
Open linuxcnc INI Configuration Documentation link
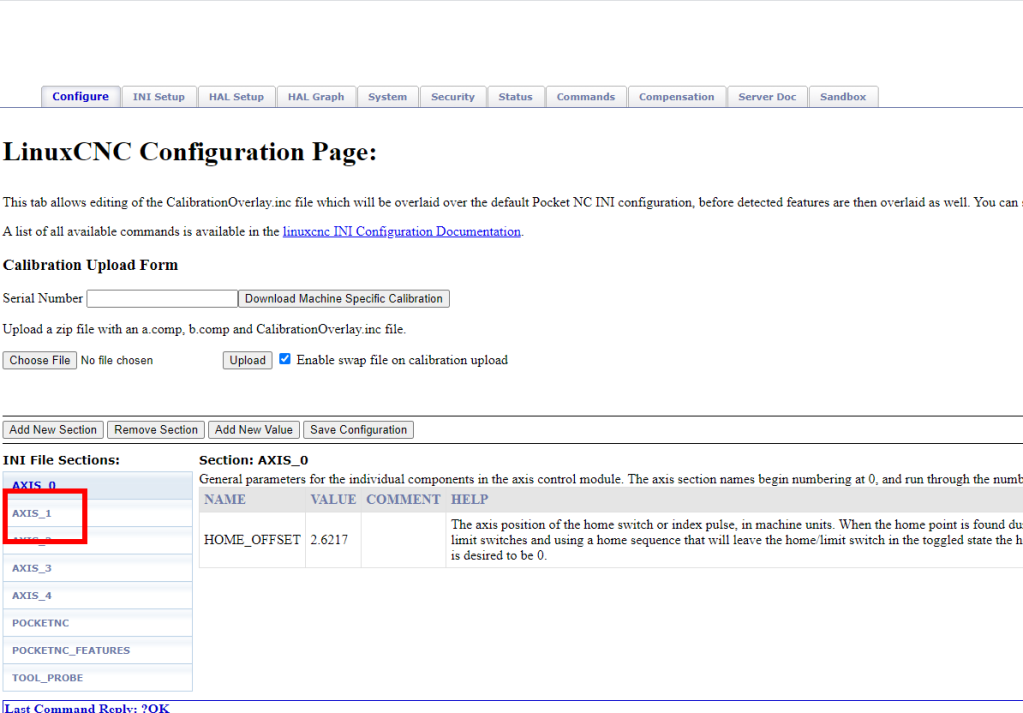tap(401, 231)
